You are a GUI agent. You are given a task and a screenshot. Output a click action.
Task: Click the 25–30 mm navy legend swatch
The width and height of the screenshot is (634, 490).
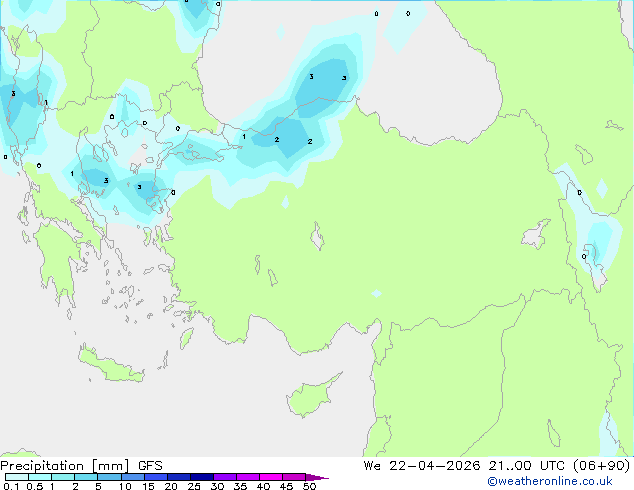(201, 477)
